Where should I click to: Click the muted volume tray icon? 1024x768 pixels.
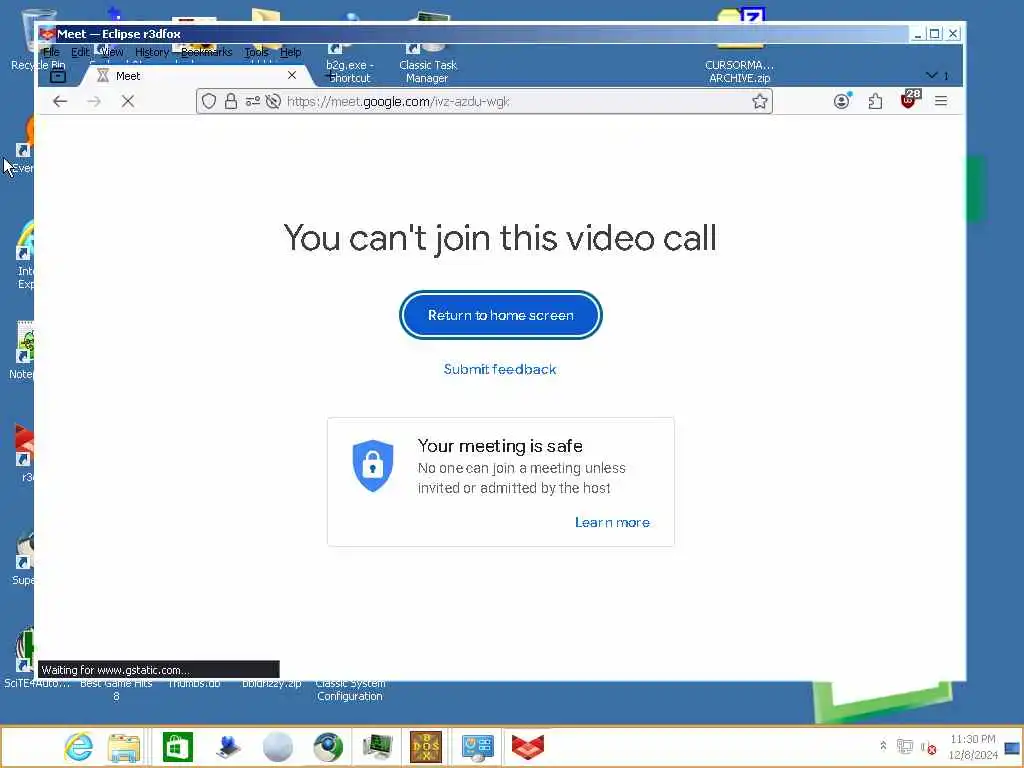[929, 746]
